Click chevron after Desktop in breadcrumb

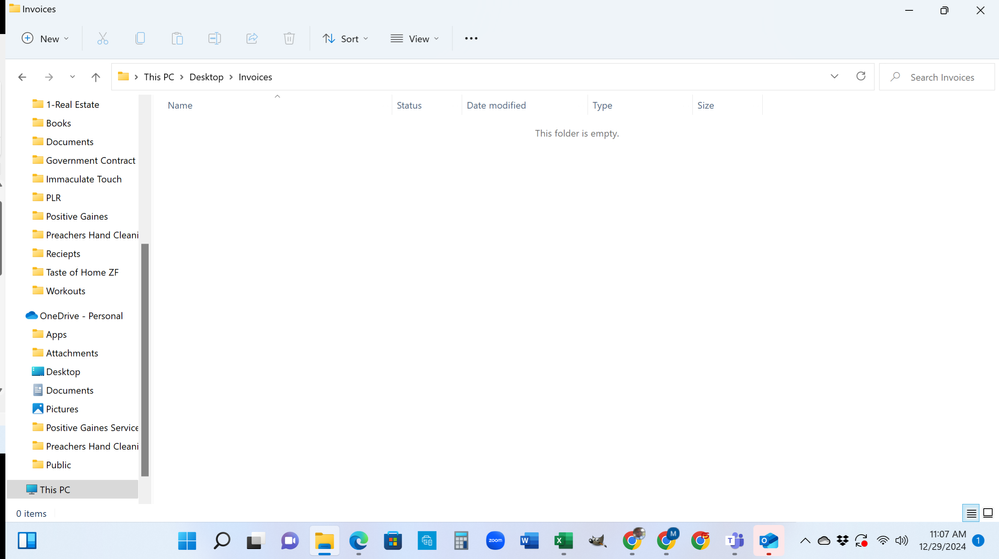pyautogui.click(x=231, y=77)
